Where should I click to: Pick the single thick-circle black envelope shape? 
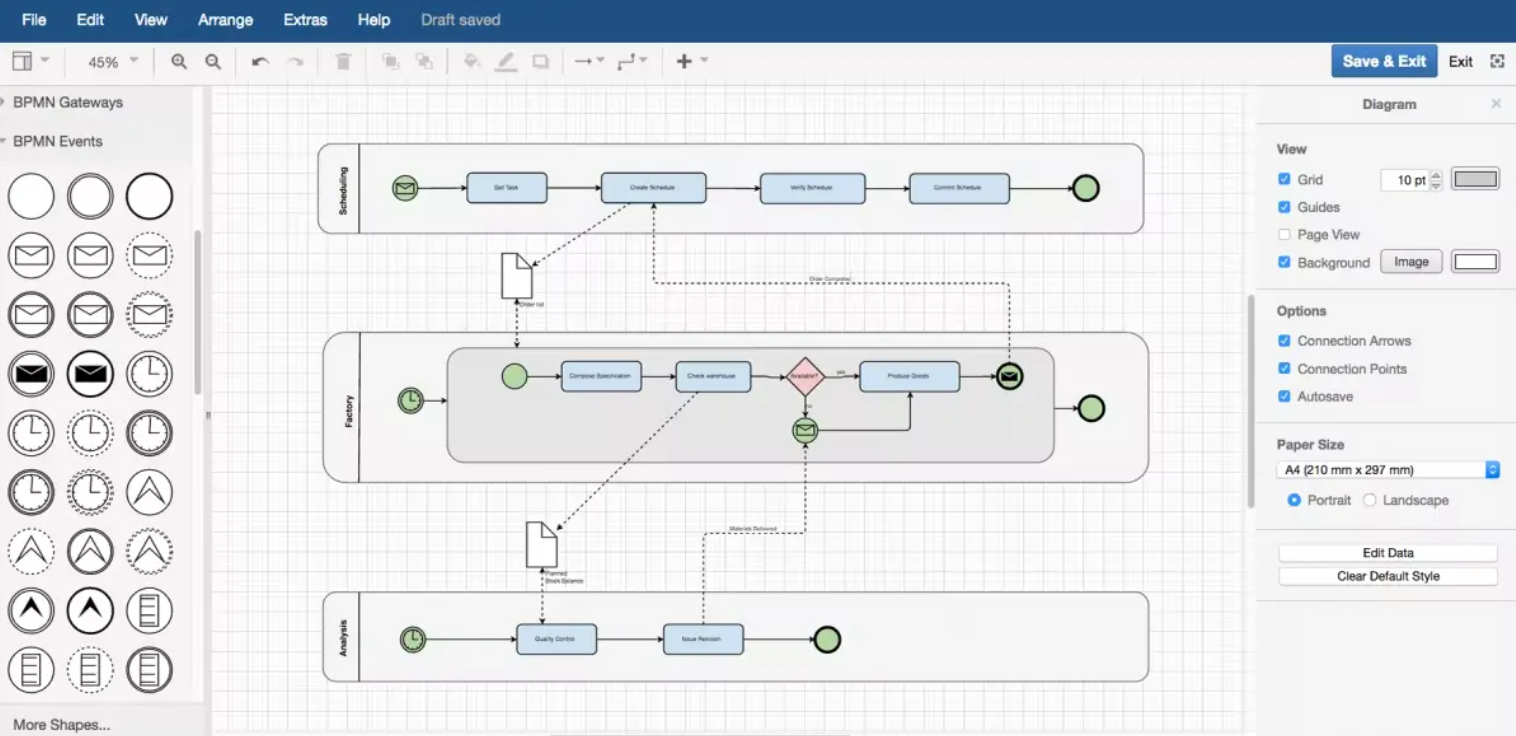(x=90, y=375)
